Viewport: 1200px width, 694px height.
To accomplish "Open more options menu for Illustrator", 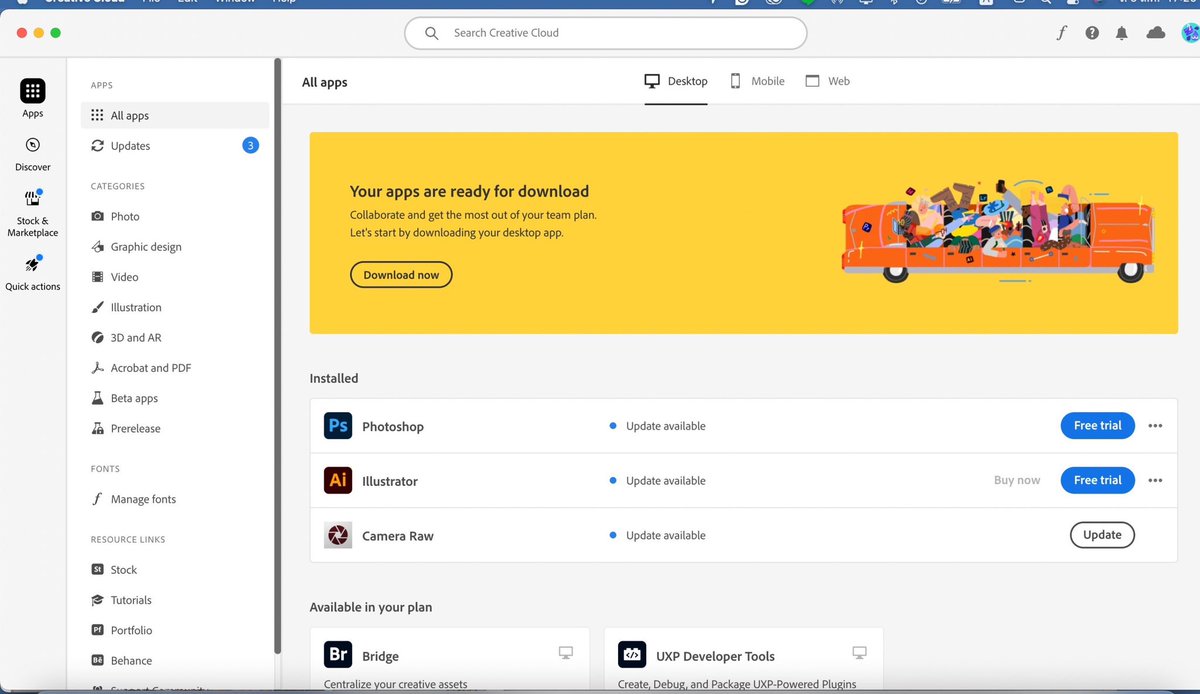I will pyautogui.click(x=1156, y=481).
